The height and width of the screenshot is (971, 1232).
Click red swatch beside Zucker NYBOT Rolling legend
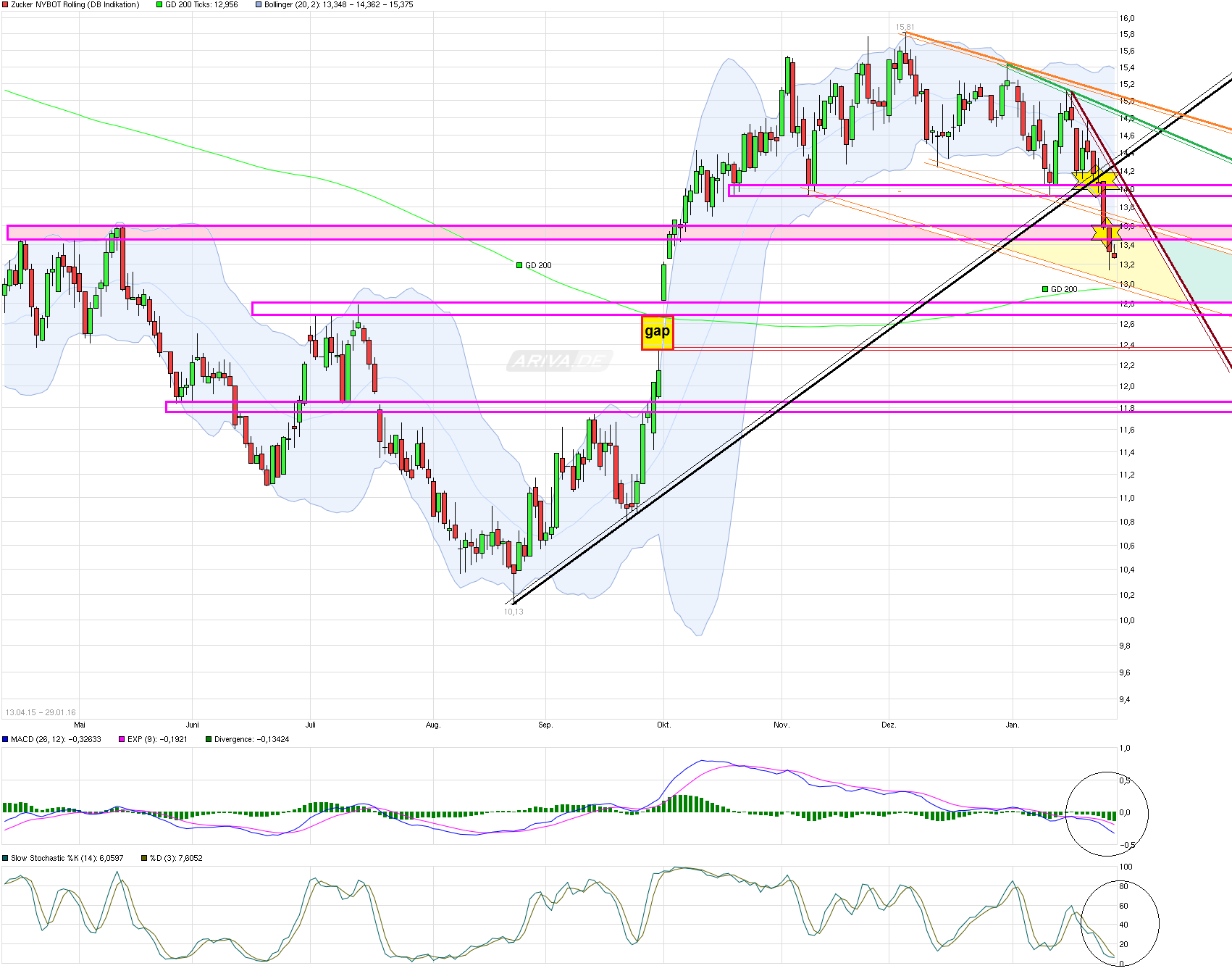tap(5, 5)
